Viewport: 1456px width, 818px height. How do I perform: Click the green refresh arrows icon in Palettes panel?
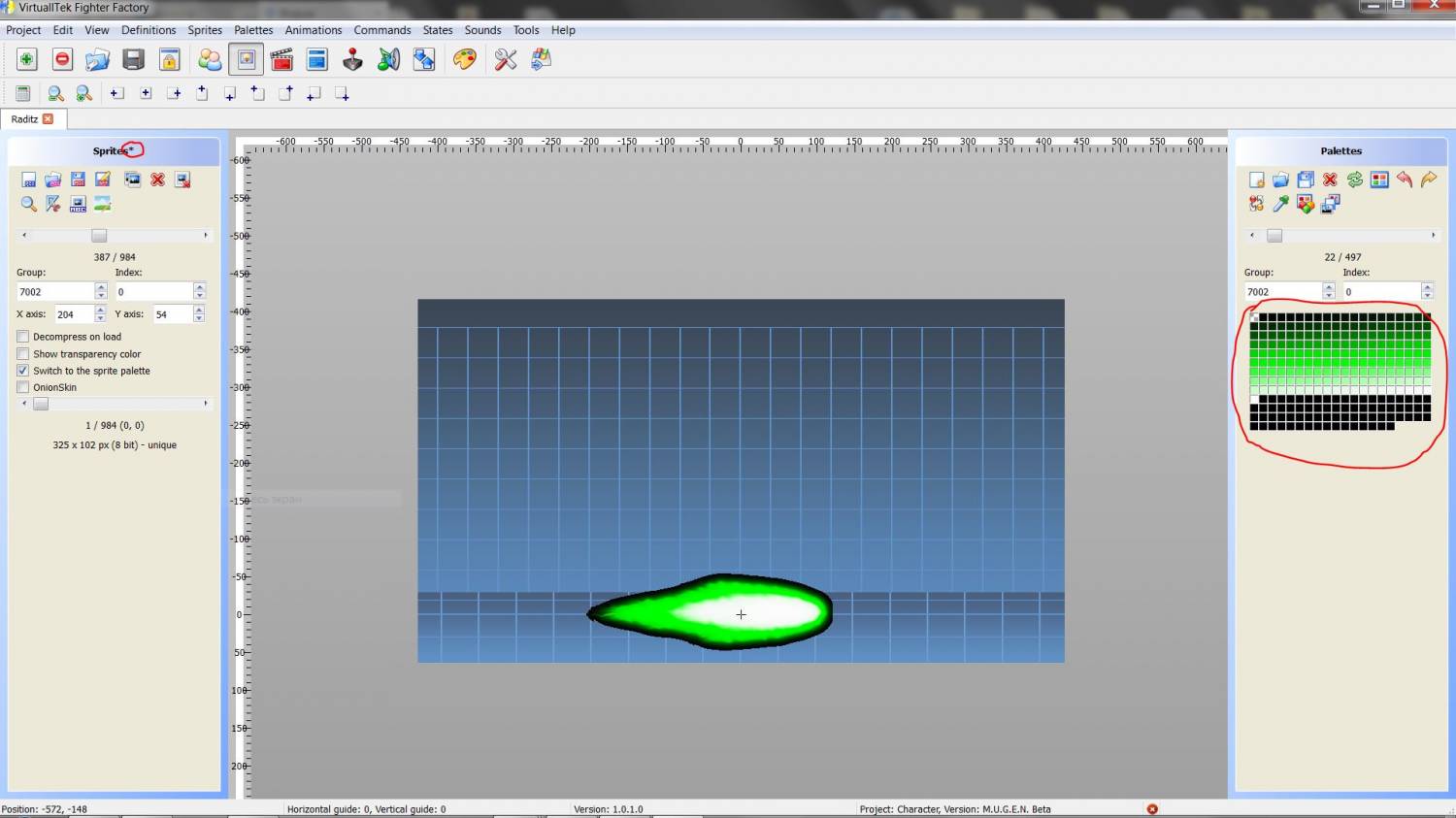click(1354, 180)
